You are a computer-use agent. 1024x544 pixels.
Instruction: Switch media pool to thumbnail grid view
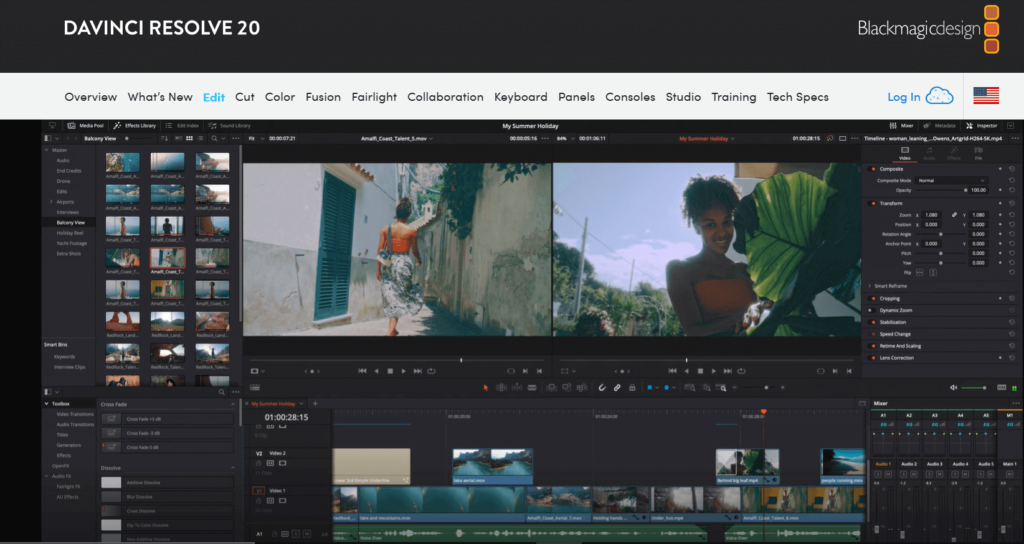tap(189, 138)
